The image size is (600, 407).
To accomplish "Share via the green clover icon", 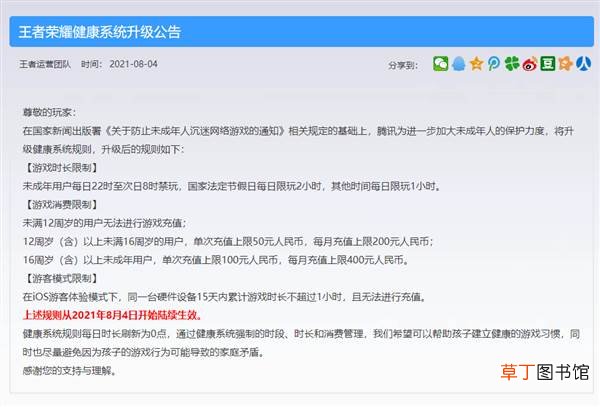I will (x=512, y=63).
